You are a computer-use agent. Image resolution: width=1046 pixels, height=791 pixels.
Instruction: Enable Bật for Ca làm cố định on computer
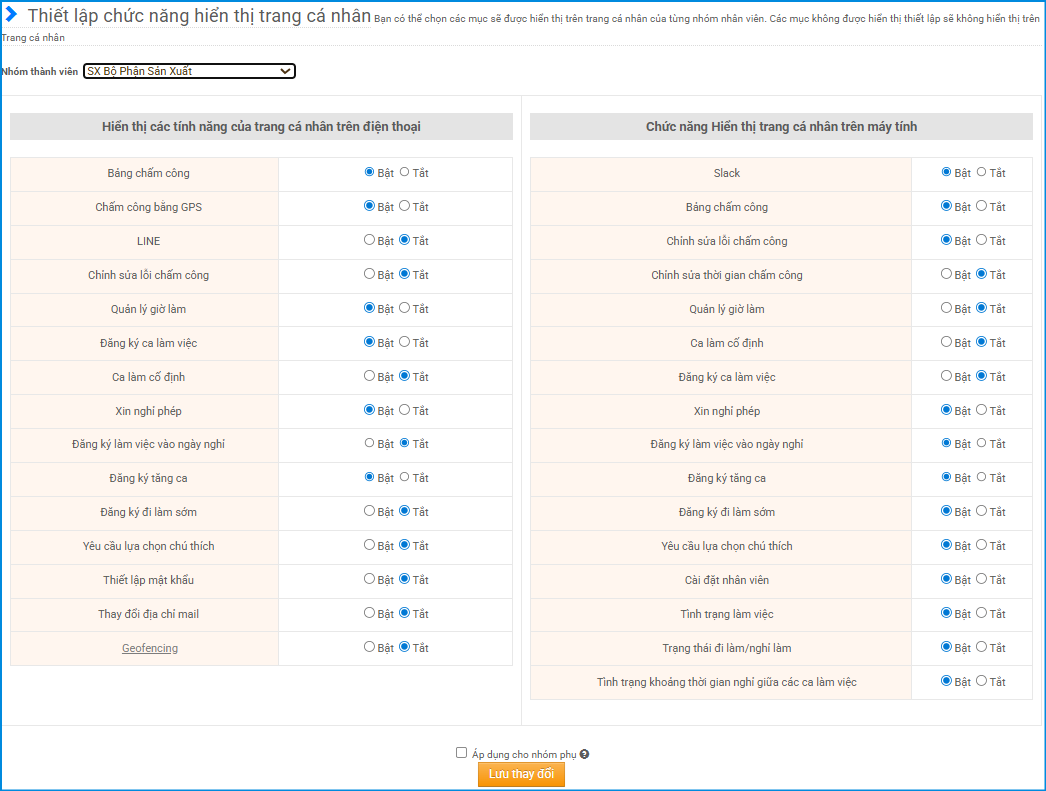947,342
